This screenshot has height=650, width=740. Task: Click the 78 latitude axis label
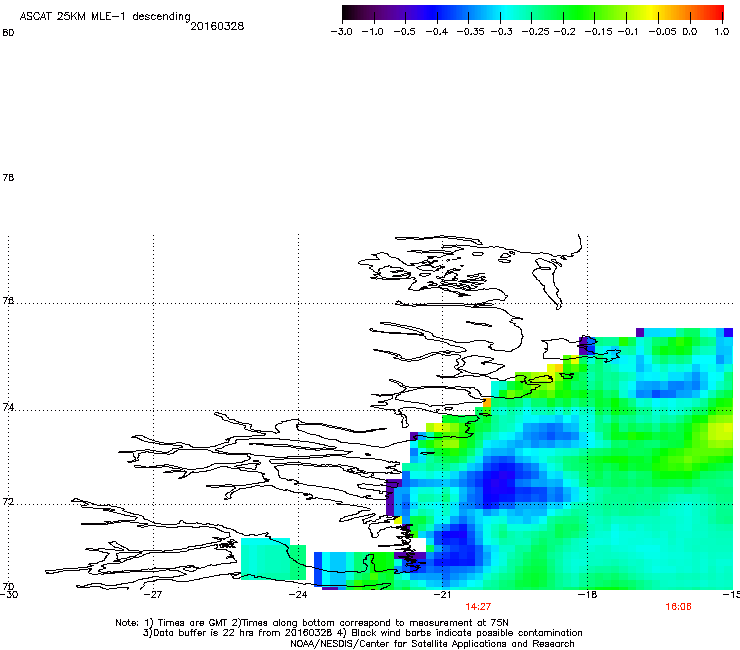click(x=8, y=177)
